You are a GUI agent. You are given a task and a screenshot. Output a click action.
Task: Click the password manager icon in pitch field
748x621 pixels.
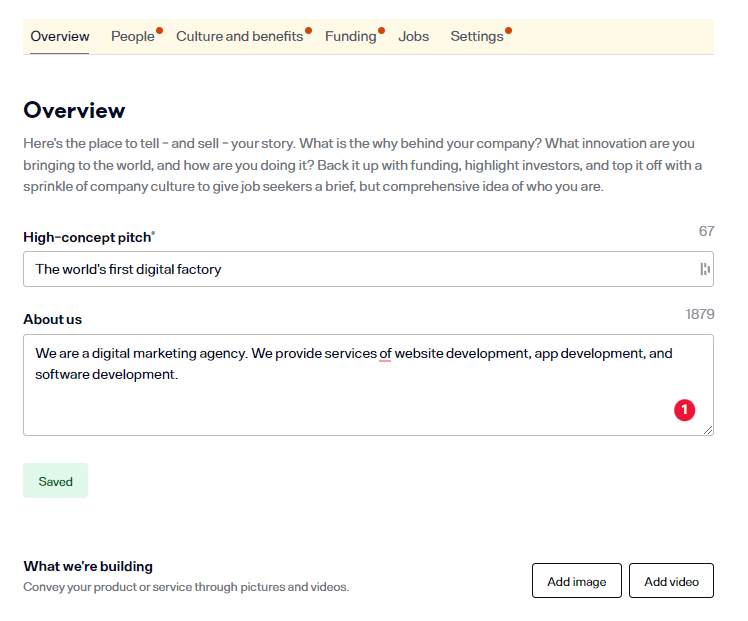click(704, 269)
